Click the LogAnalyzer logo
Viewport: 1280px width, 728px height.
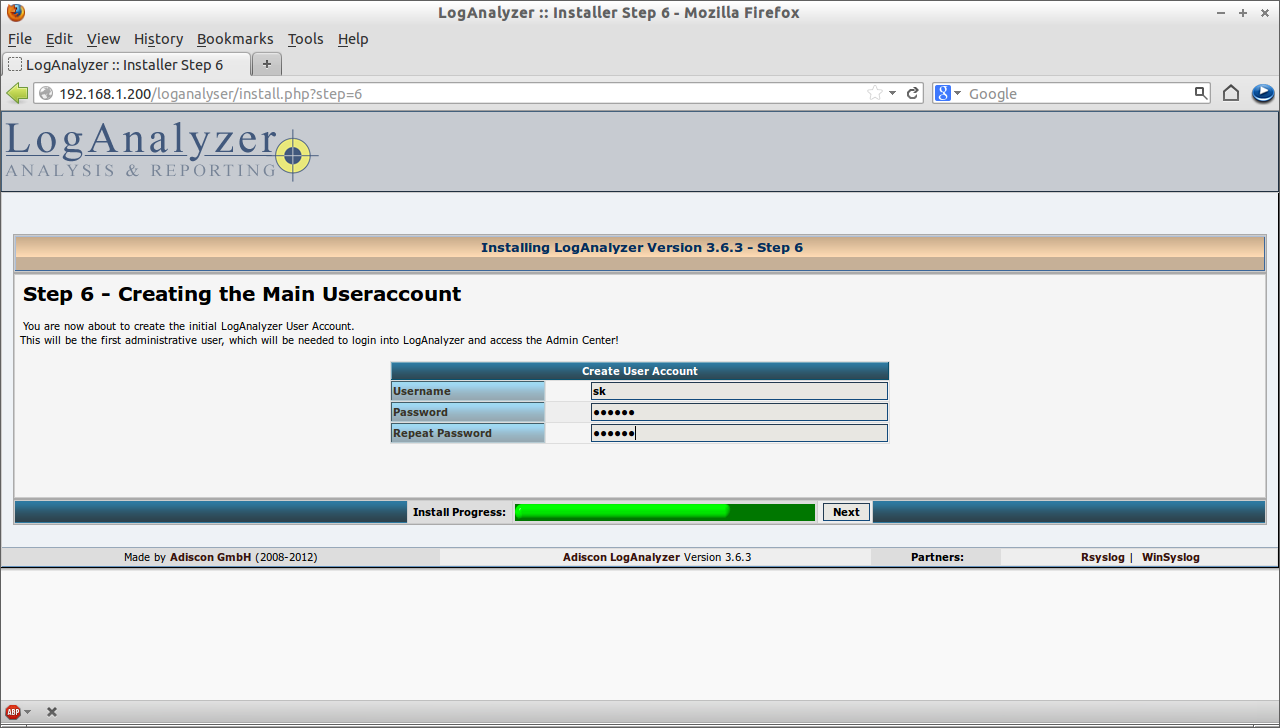tap(161, 151)
